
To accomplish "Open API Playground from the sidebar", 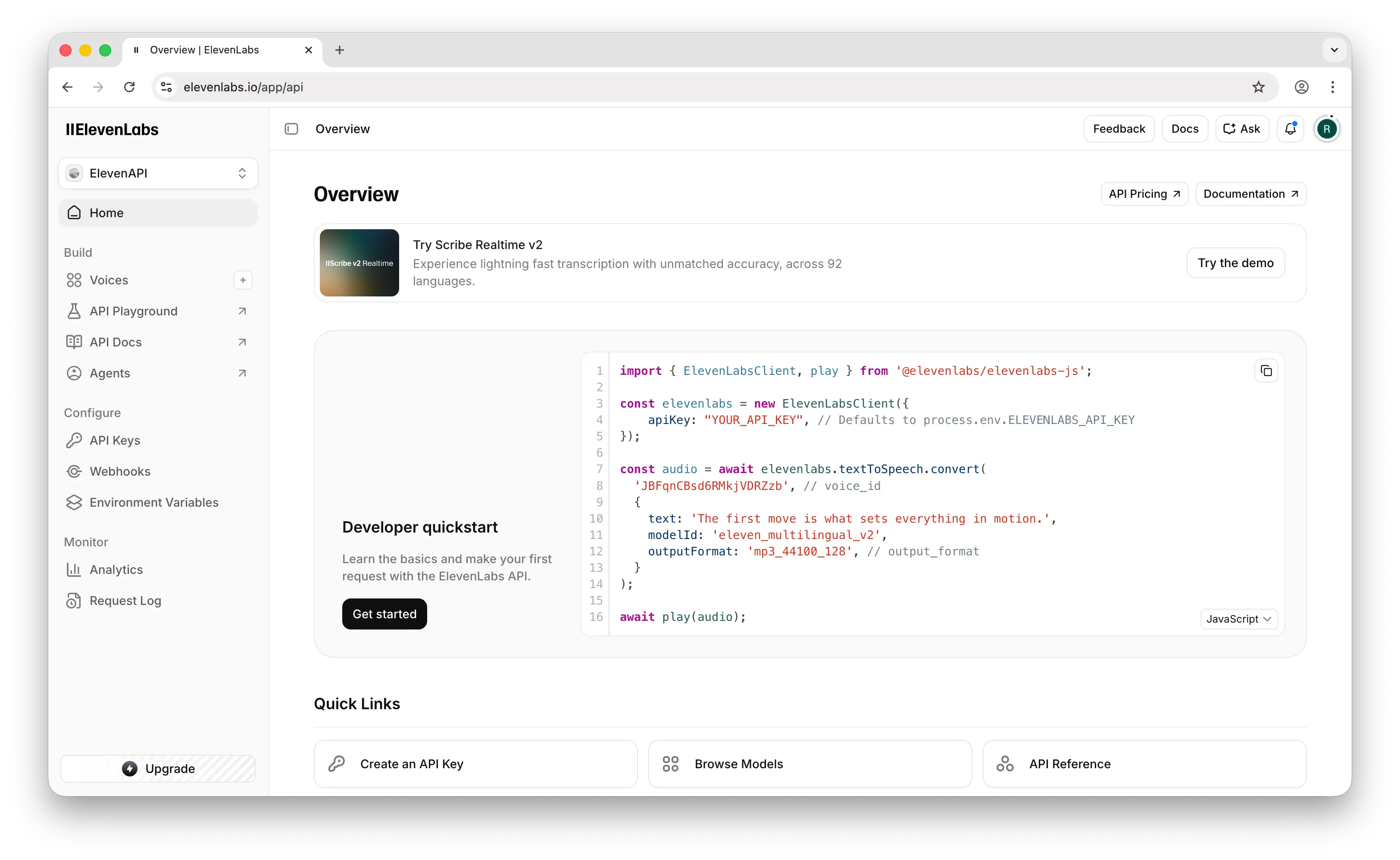I will 133,311.
